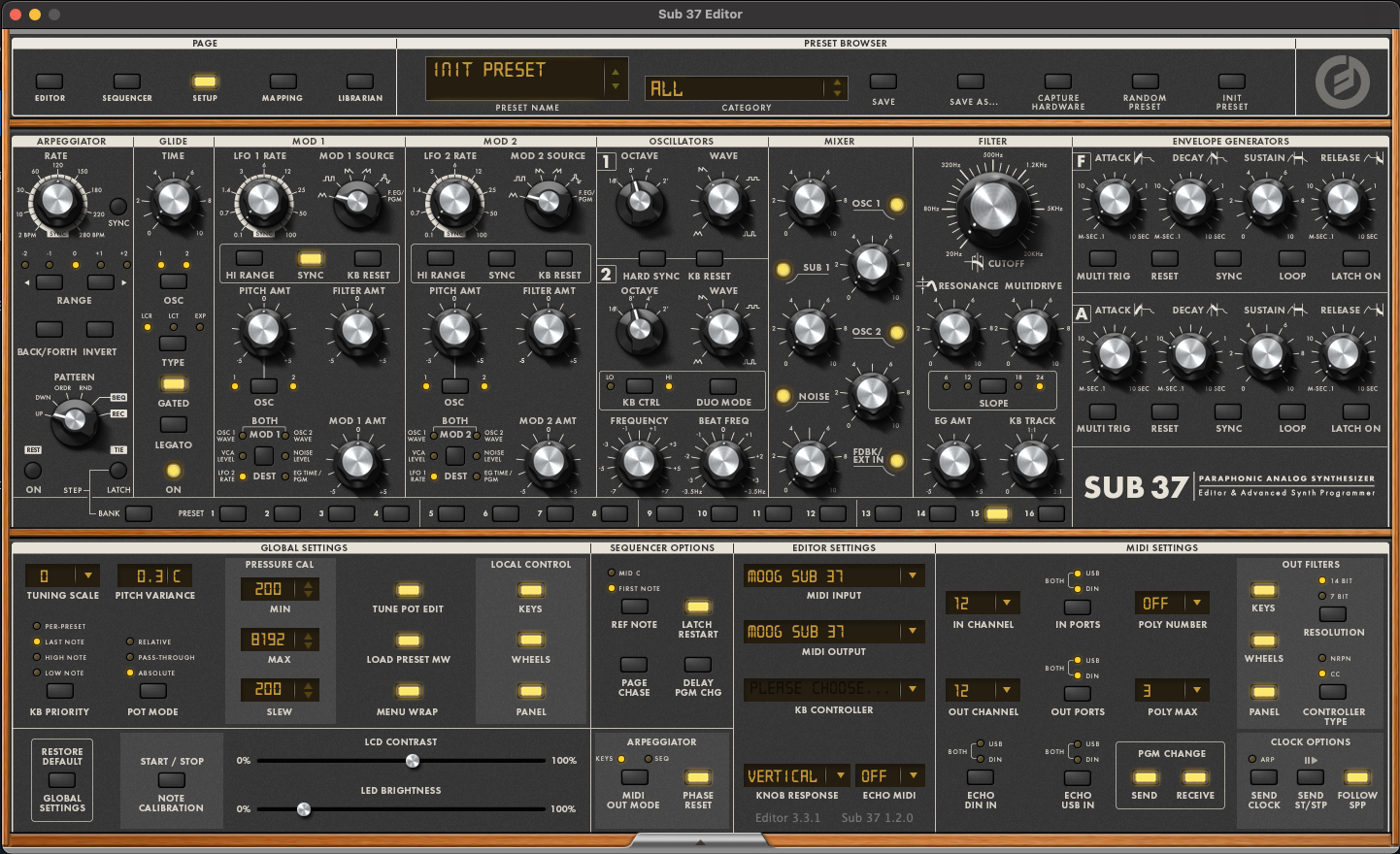The width and height of the screenshot is (1400, 854).
Task: Click Start/Stop Note Calibration button
Action: pyautogui.click(x=172, y=780)
